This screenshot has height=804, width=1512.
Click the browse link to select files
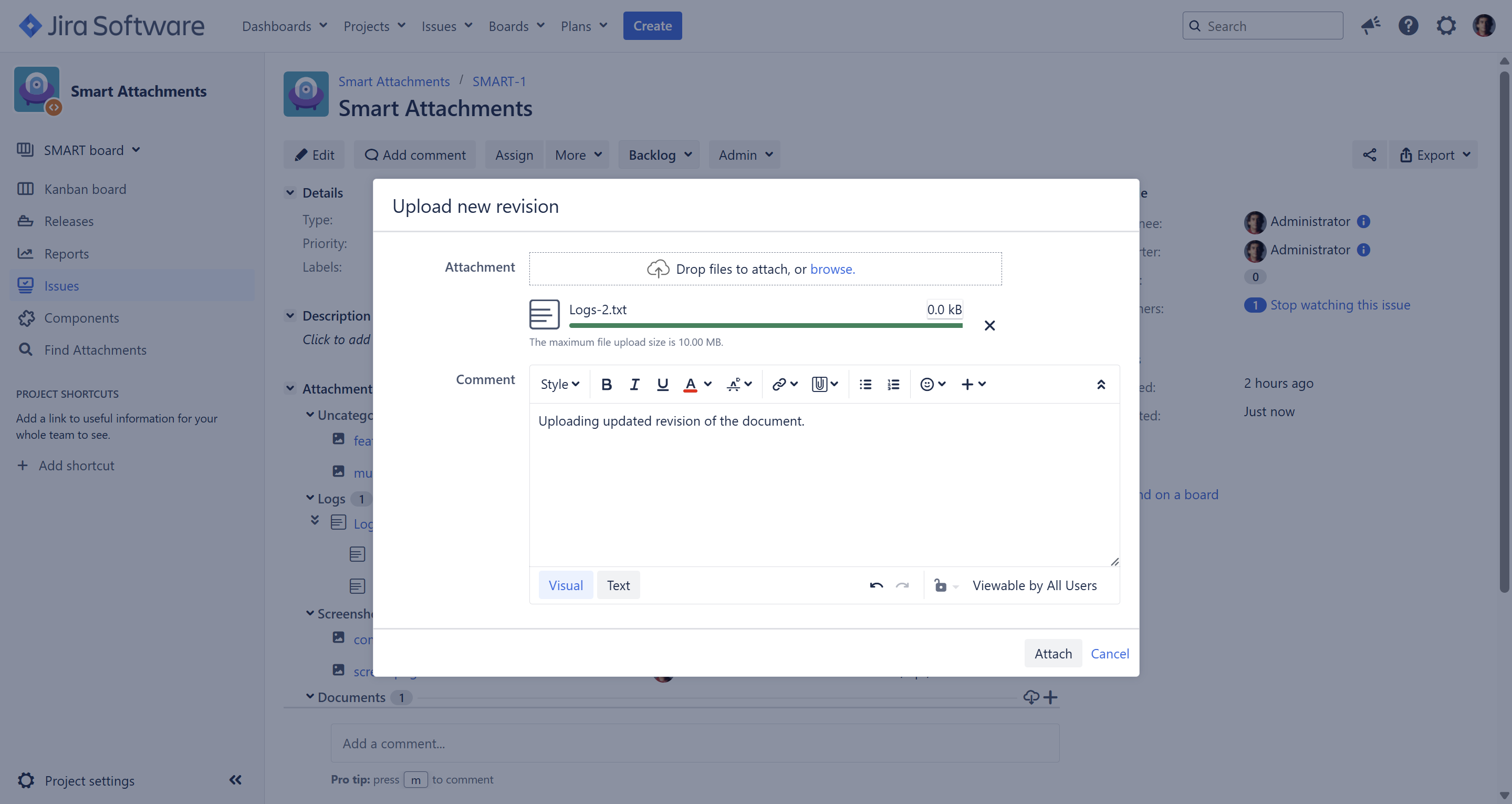[832, 269]
